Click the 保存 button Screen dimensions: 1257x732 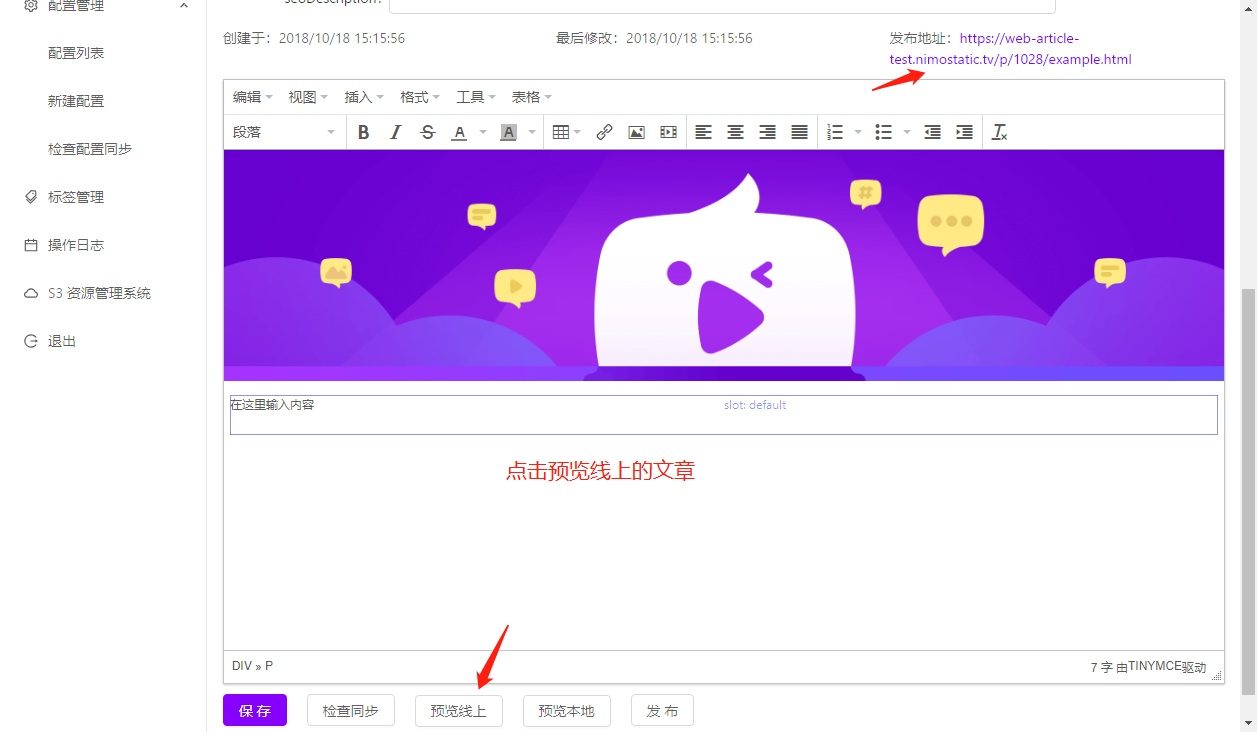tap(255, 710)
